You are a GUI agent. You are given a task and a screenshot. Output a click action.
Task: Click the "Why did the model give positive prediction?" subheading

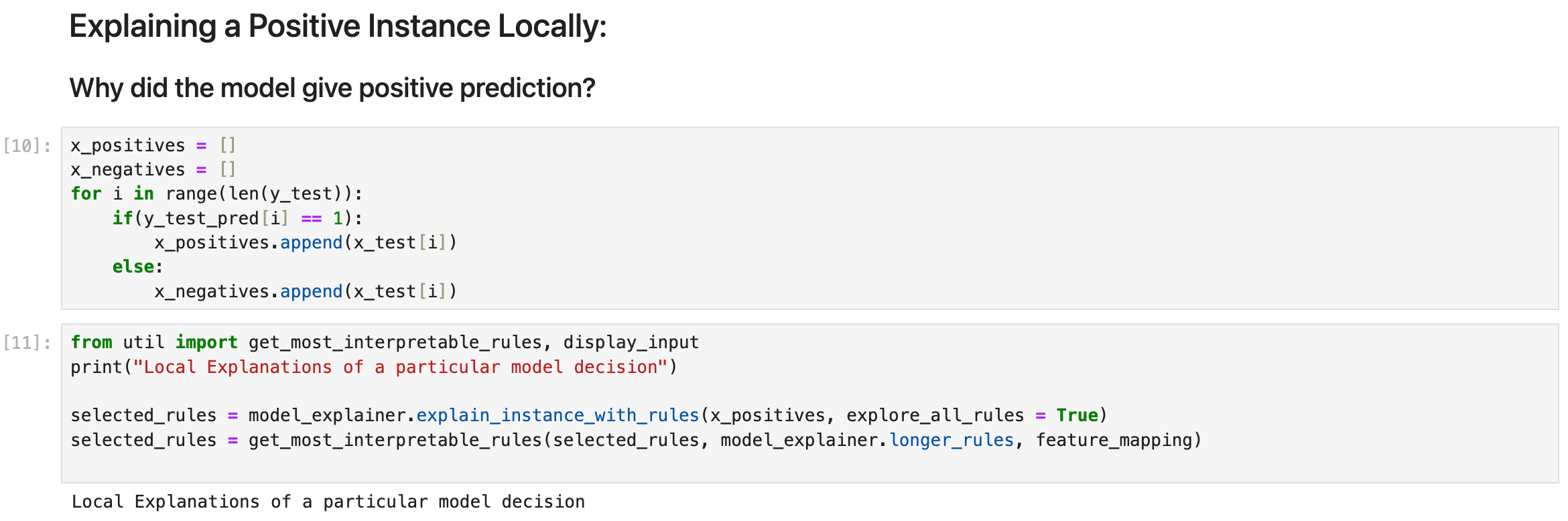332,88
